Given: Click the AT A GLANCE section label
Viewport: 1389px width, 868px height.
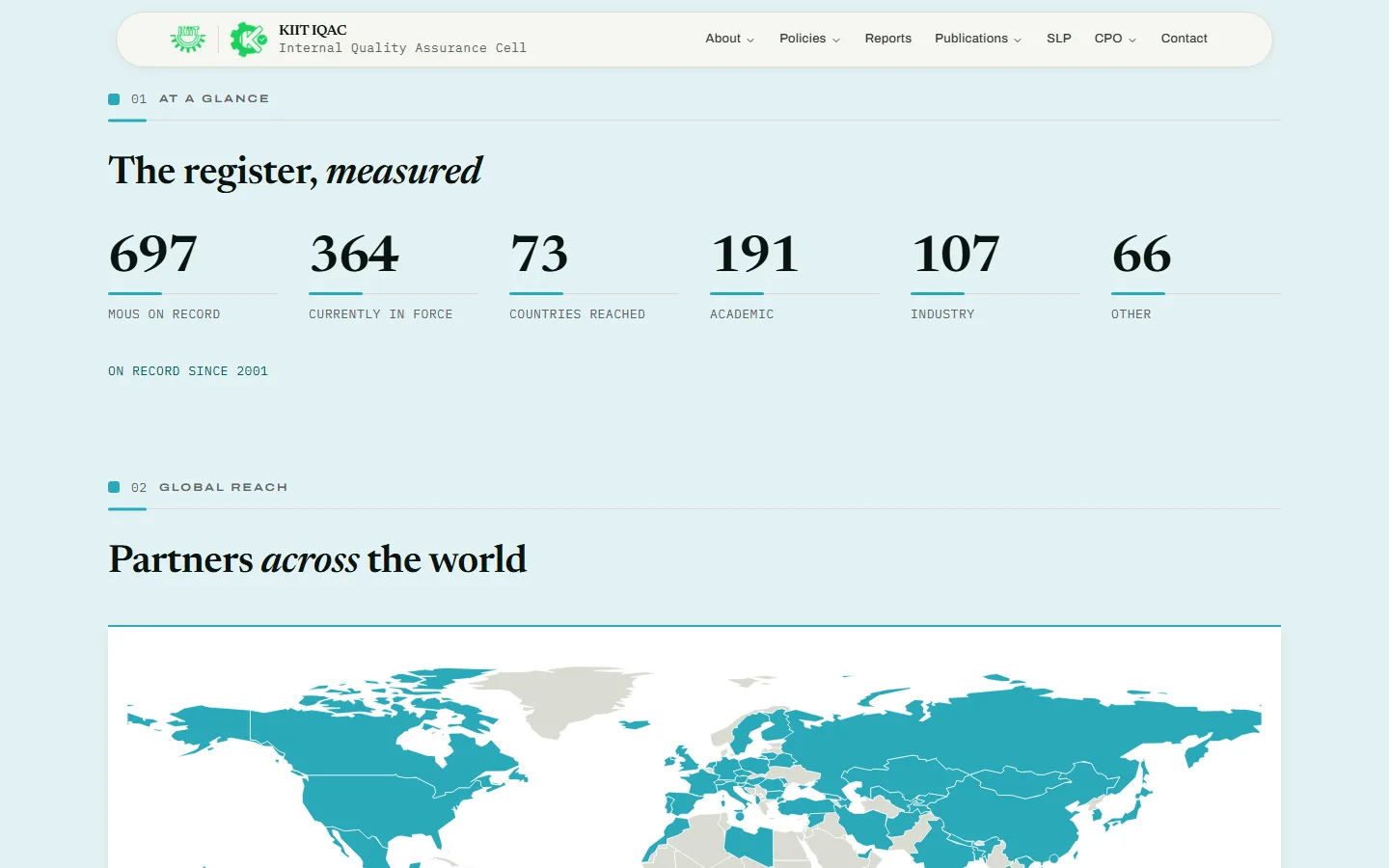Looking at the screenshot, I should click(x=214, y=98).
